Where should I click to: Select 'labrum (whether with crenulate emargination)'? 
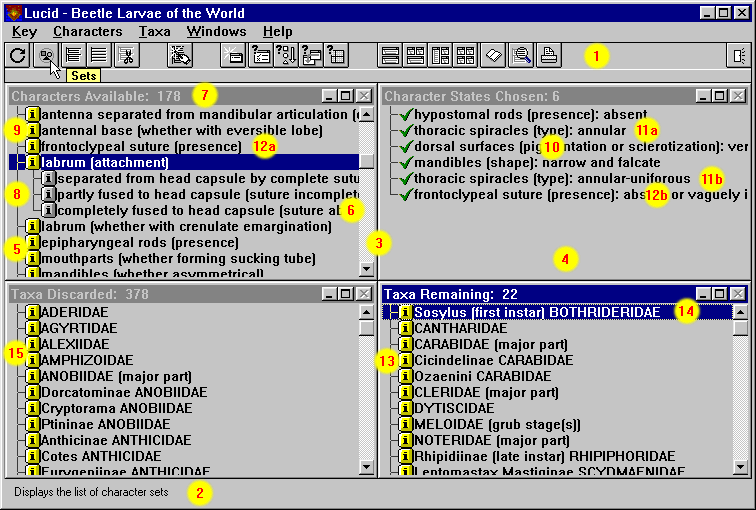coord(187,226)
